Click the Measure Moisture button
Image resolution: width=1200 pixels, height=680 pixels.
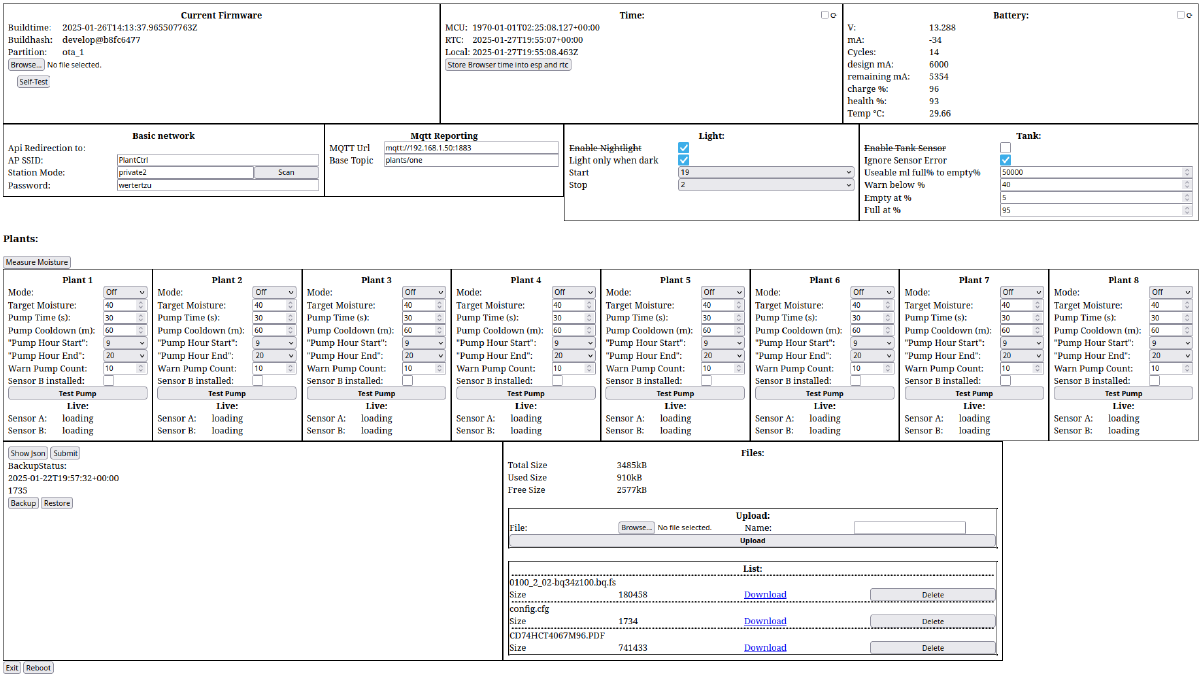click(37, 262)
